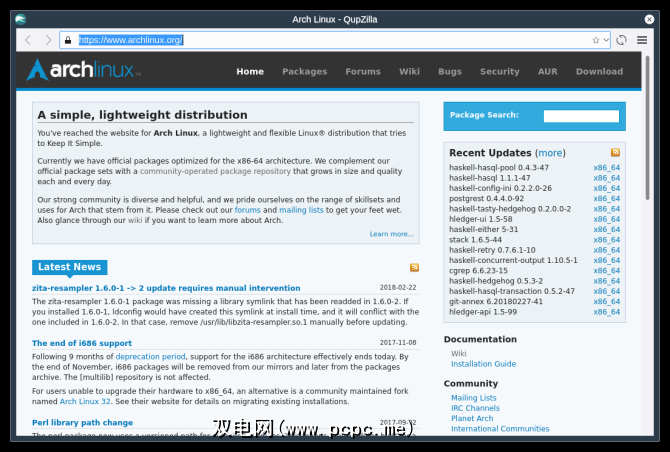Click x86_64 link for stack 1.6.5-44
670x452 pixels.
(x=606, y=240)
